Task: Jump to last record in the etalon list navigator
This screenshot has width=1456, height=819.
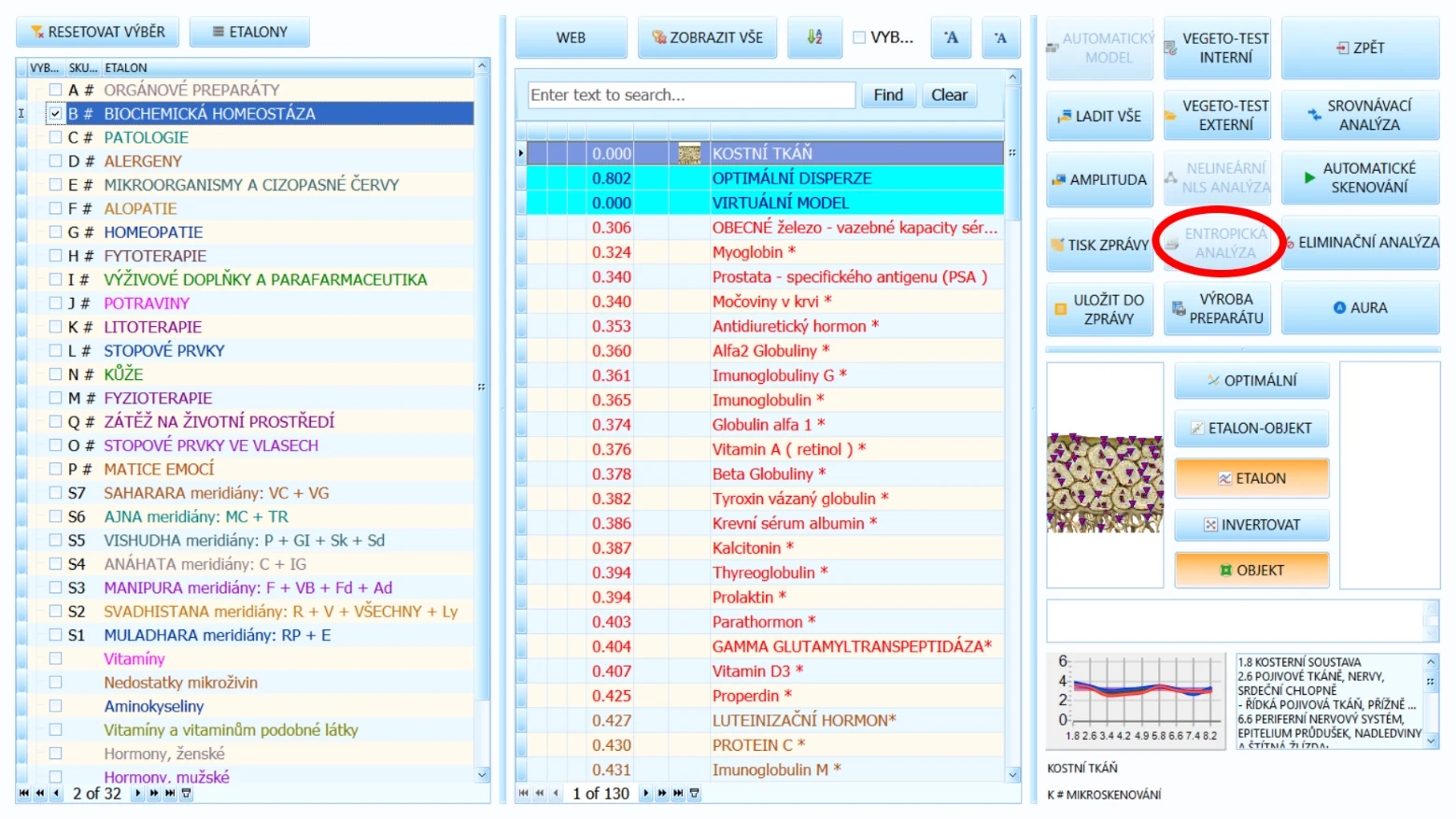Action: coord(170,794)
